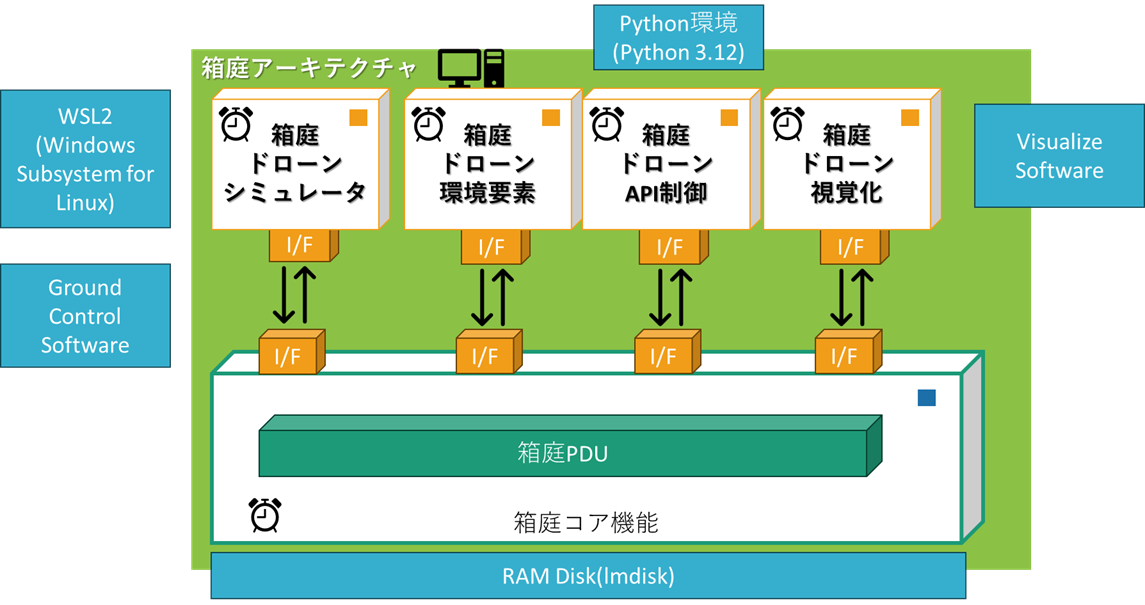Click core-side I/F block below API制御 arrows
1145x605 pixels.
[x=667, y=352]
